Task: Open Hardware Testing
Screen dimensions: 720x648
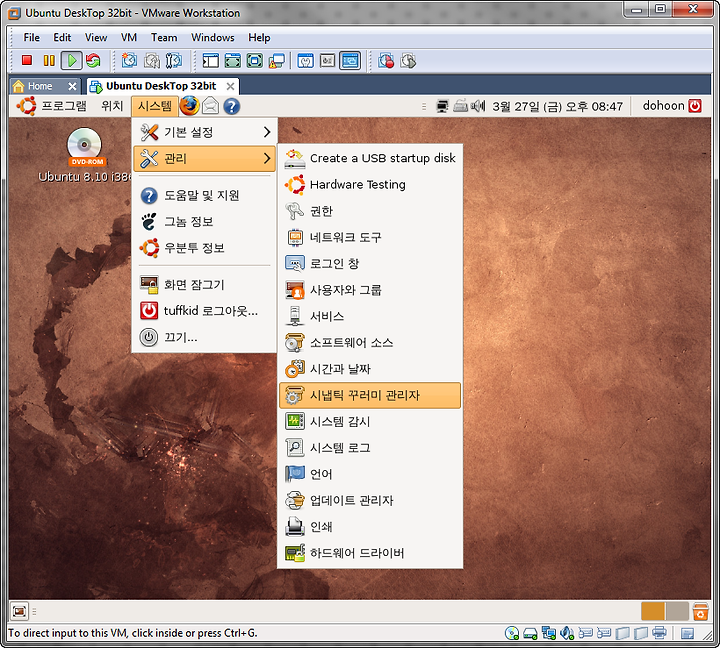Action: click(370, 185)
